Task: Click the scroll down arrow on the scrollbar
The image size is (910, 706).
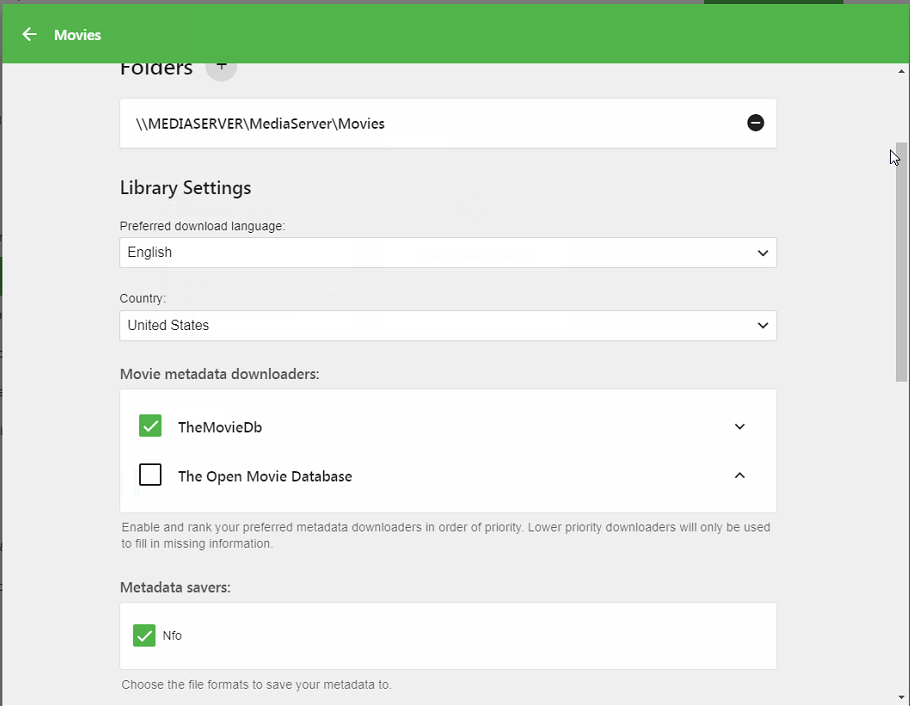Action: tap(901, 696)
